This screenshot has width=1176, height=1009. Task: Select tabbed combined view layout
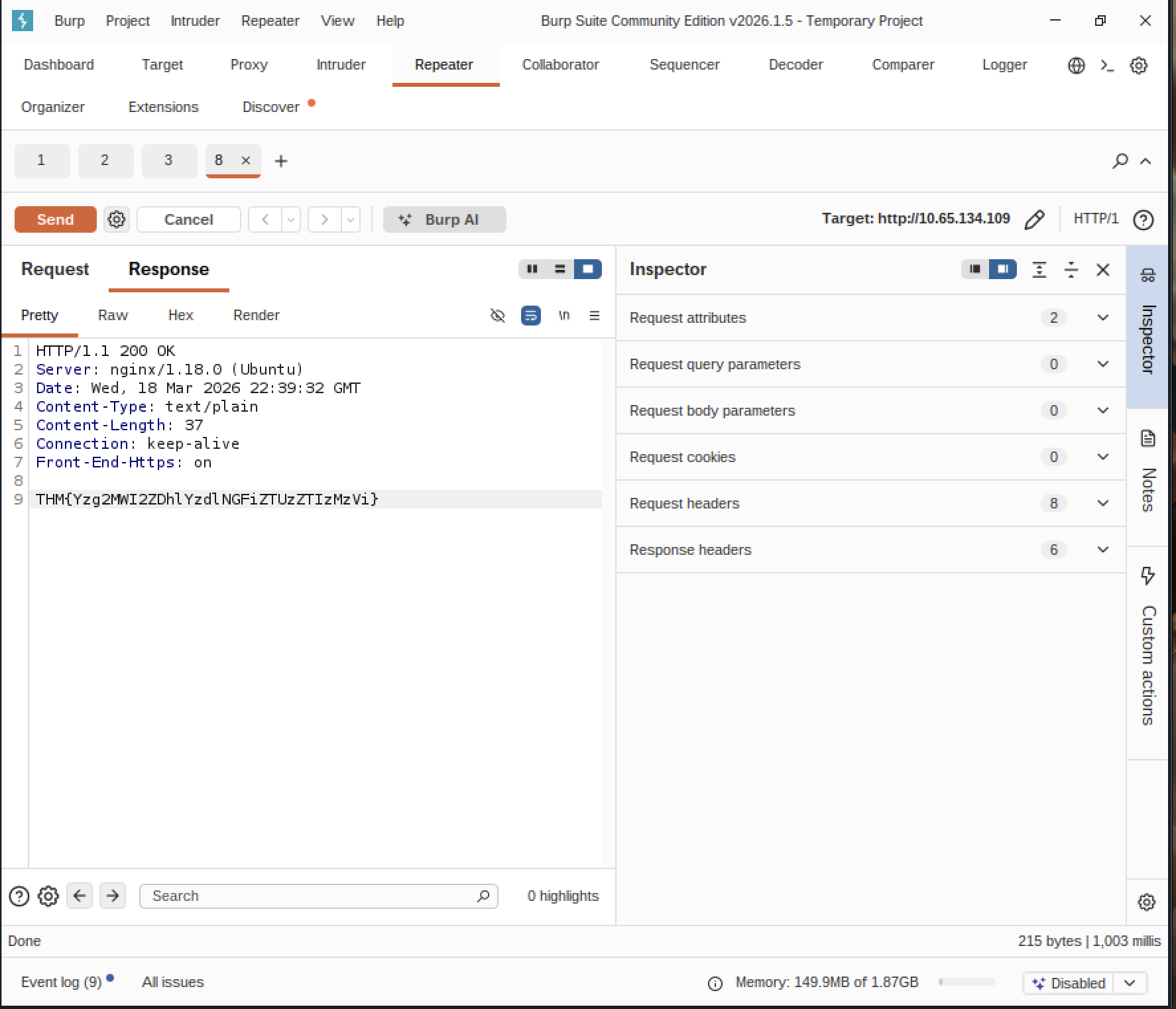tap(588, 269)
